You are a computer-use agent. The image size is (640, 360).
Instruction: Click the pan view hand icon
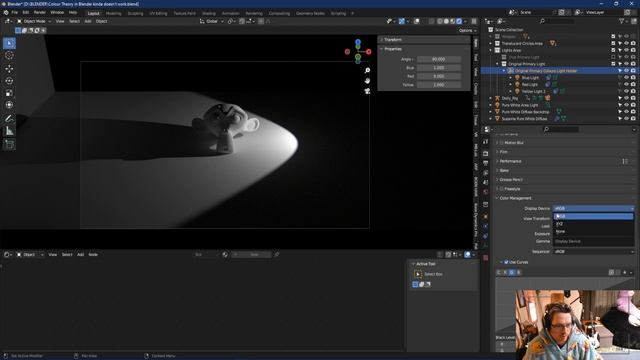[x=367, y=81]
